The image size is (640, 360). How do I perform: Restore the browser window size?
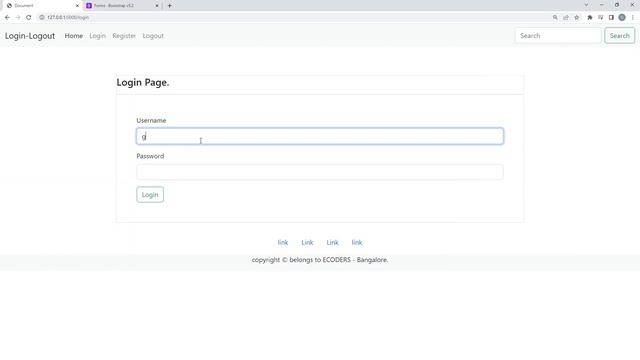coord(617,5)
